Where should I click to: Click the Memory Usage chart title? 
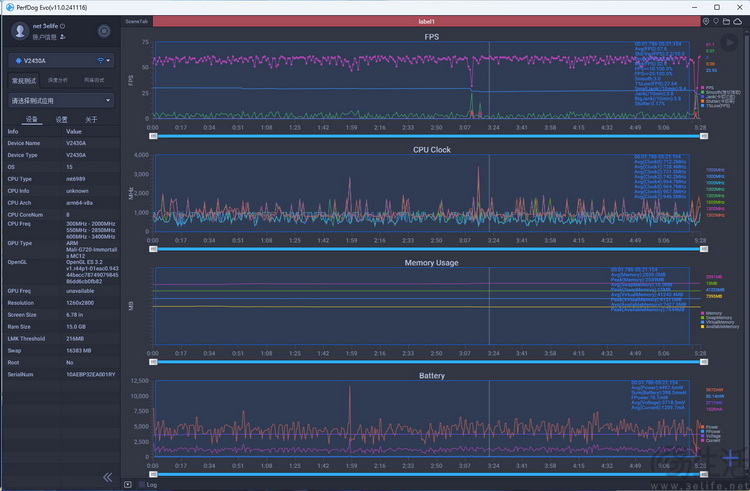pyautogui.click(x=431, y=262)
